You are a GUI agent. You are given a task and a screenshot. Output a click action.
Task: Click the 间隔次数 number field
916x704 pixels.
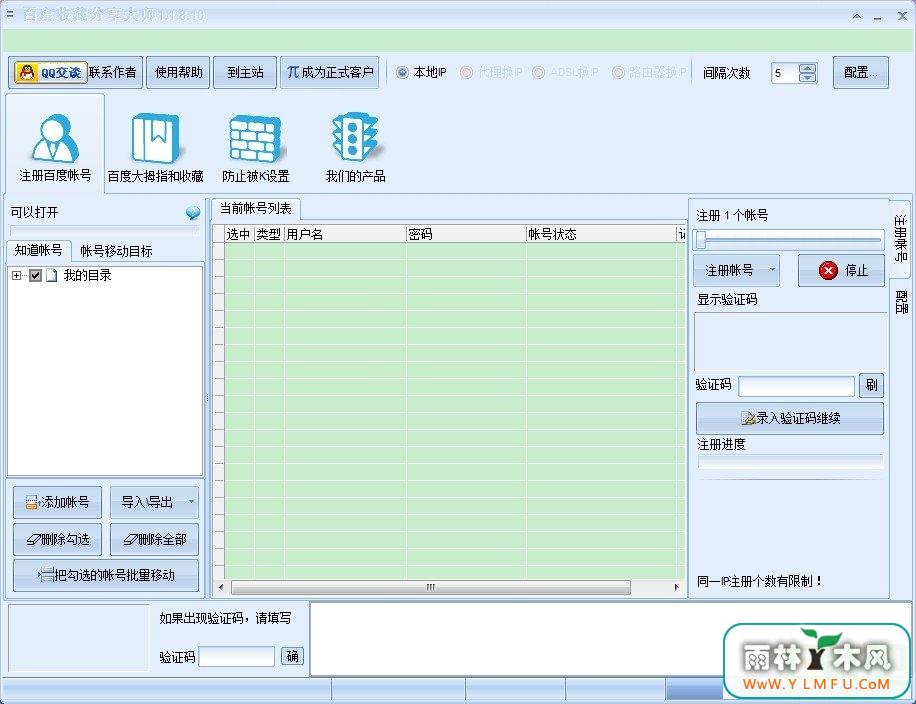785,73
